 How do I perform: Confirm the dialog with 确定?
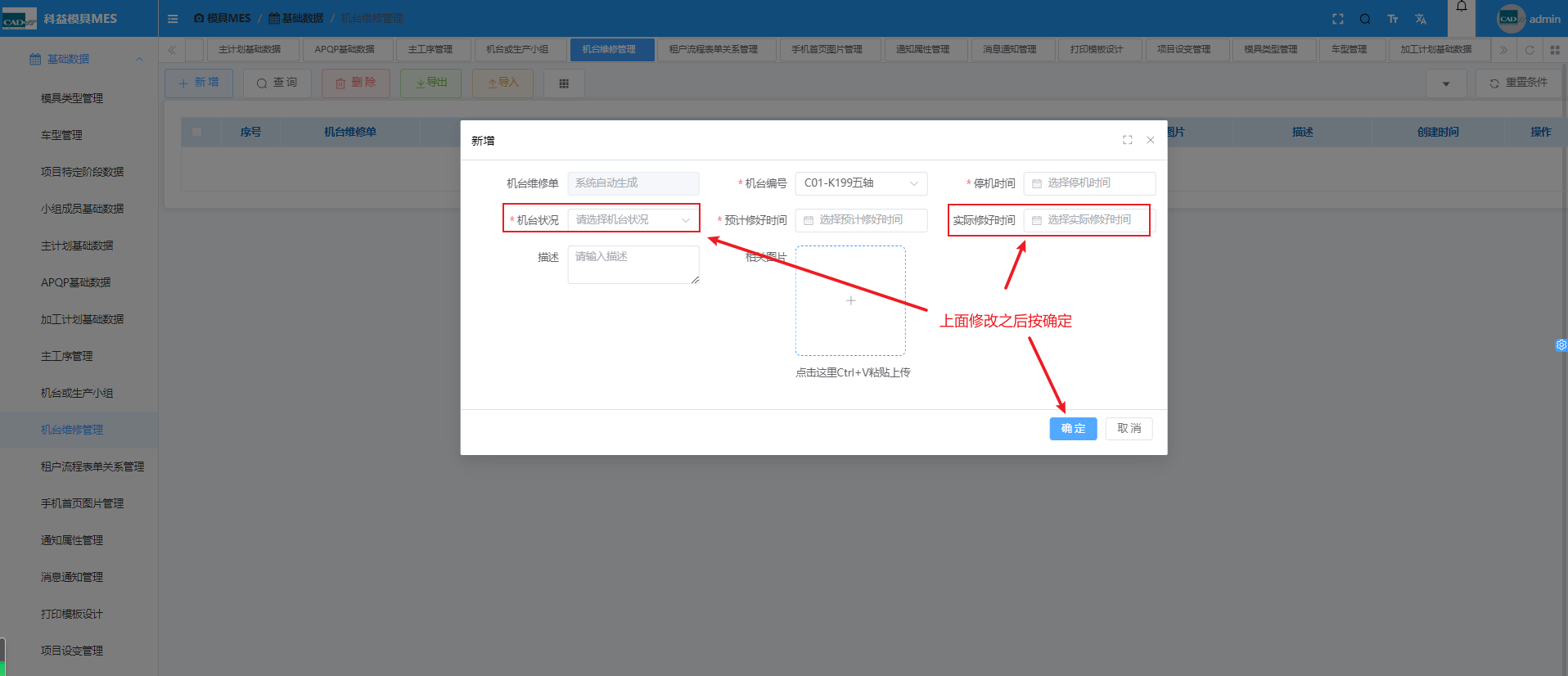click(1073, 429)
